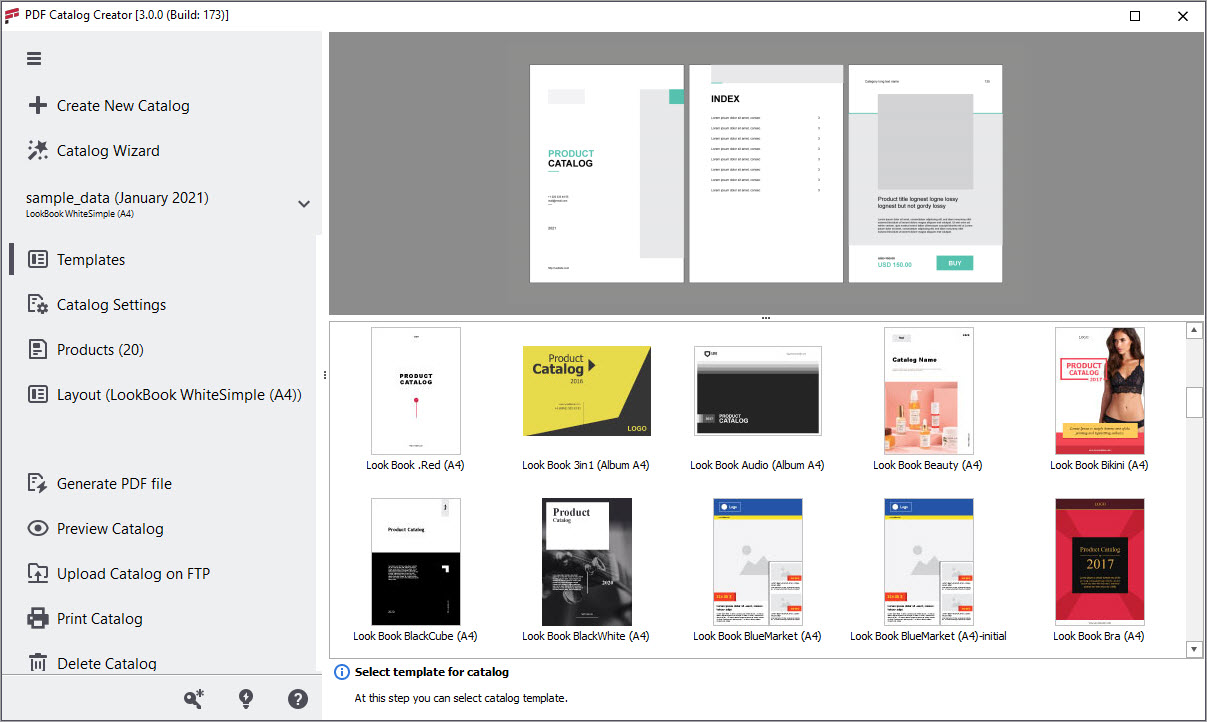
Task: Click the question mark help icon
Action: coord(298,699)
